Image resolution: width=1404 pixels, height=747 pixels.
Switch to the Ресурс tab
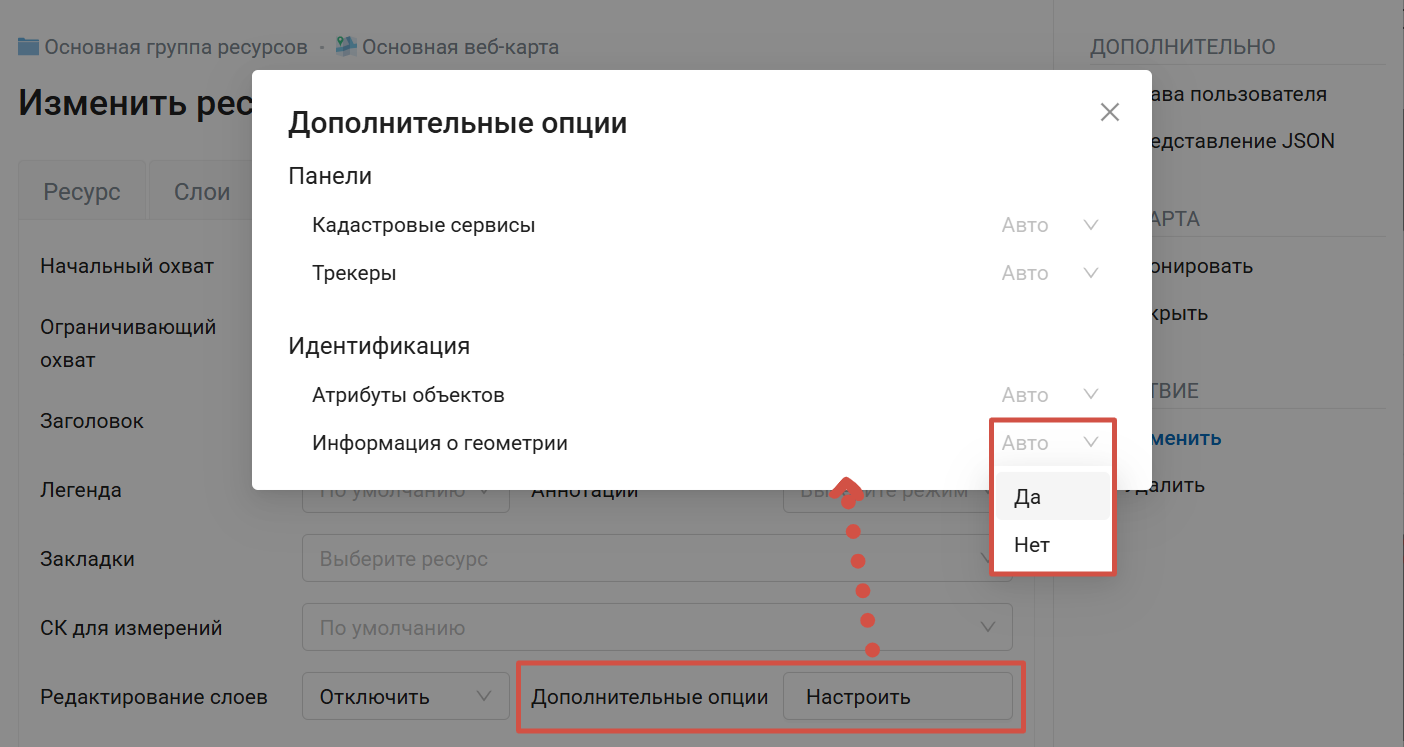82,192
